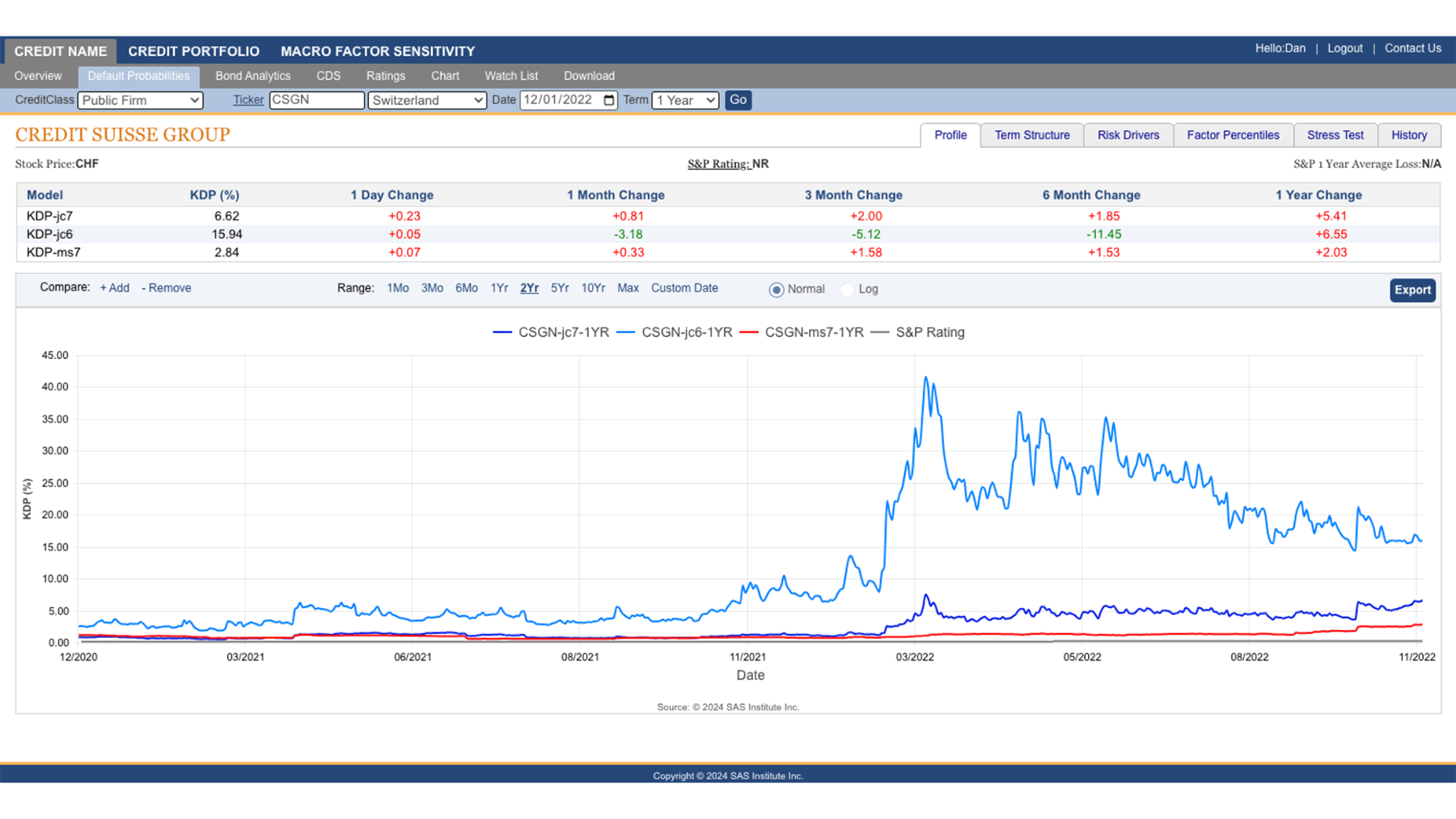Switch chart to Log scale
Image resolution: width=1456 pixels, height=819 pixels.
pyautogui.click(x=847, y=289)
